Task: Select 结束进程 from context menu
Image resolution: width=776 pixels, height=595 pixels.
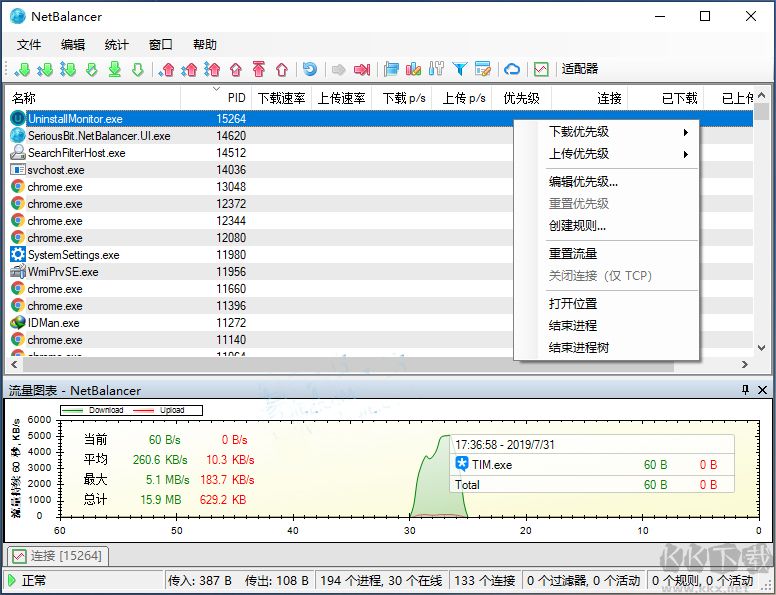Action: (x=573, y=326)
